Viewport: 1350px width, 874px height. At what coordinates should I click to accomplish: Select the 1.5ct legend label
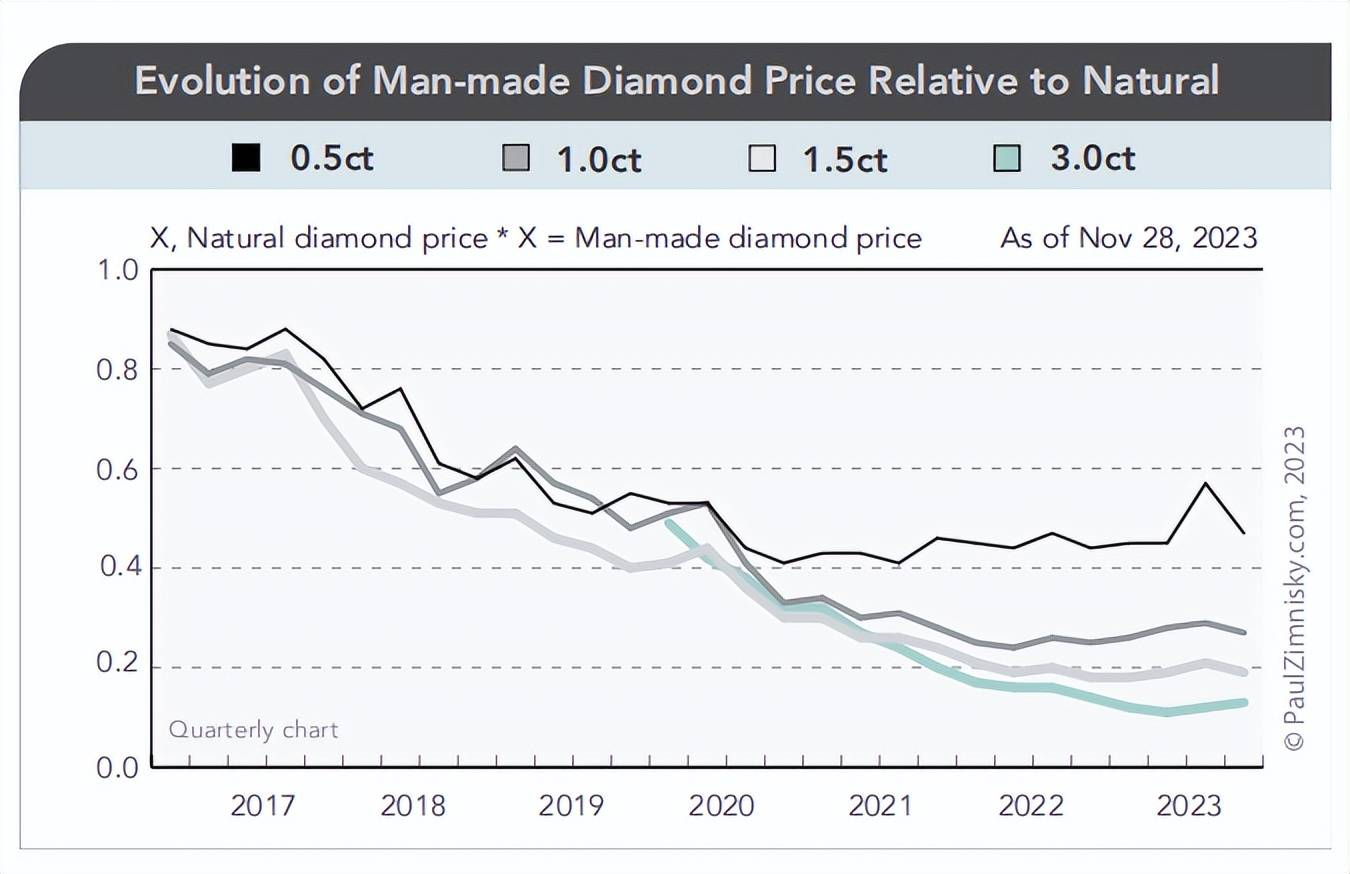pyautogui.click(x=845, y=158)
